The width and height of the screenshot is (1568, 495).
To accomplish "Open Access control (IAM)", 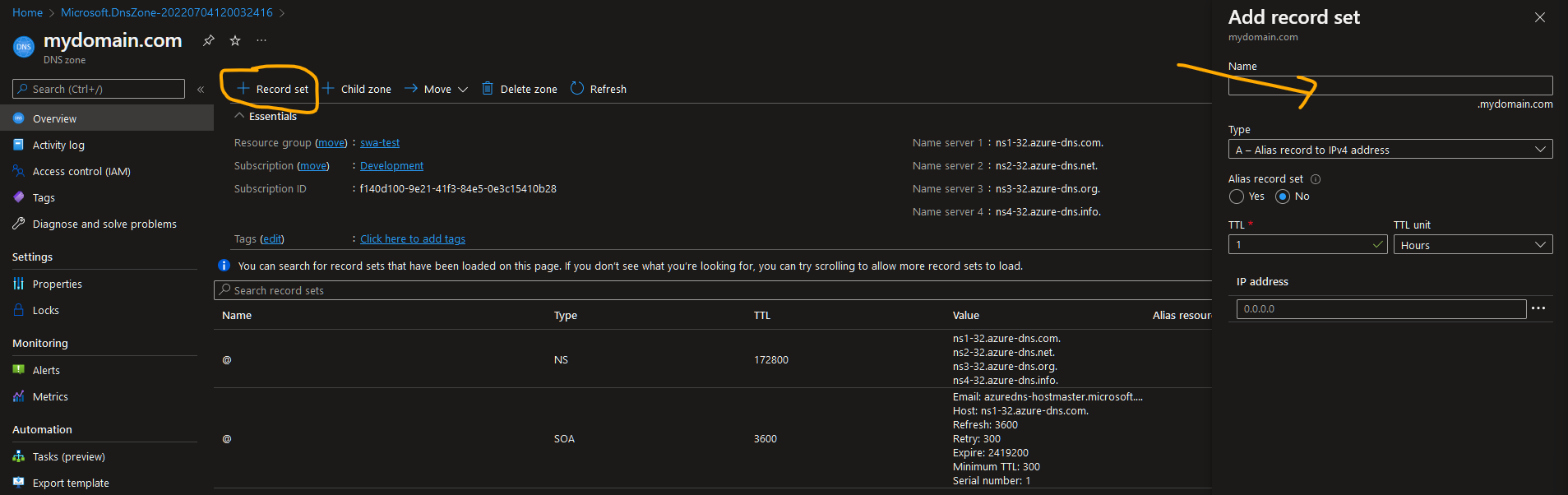I will click(x=81, y=171).
